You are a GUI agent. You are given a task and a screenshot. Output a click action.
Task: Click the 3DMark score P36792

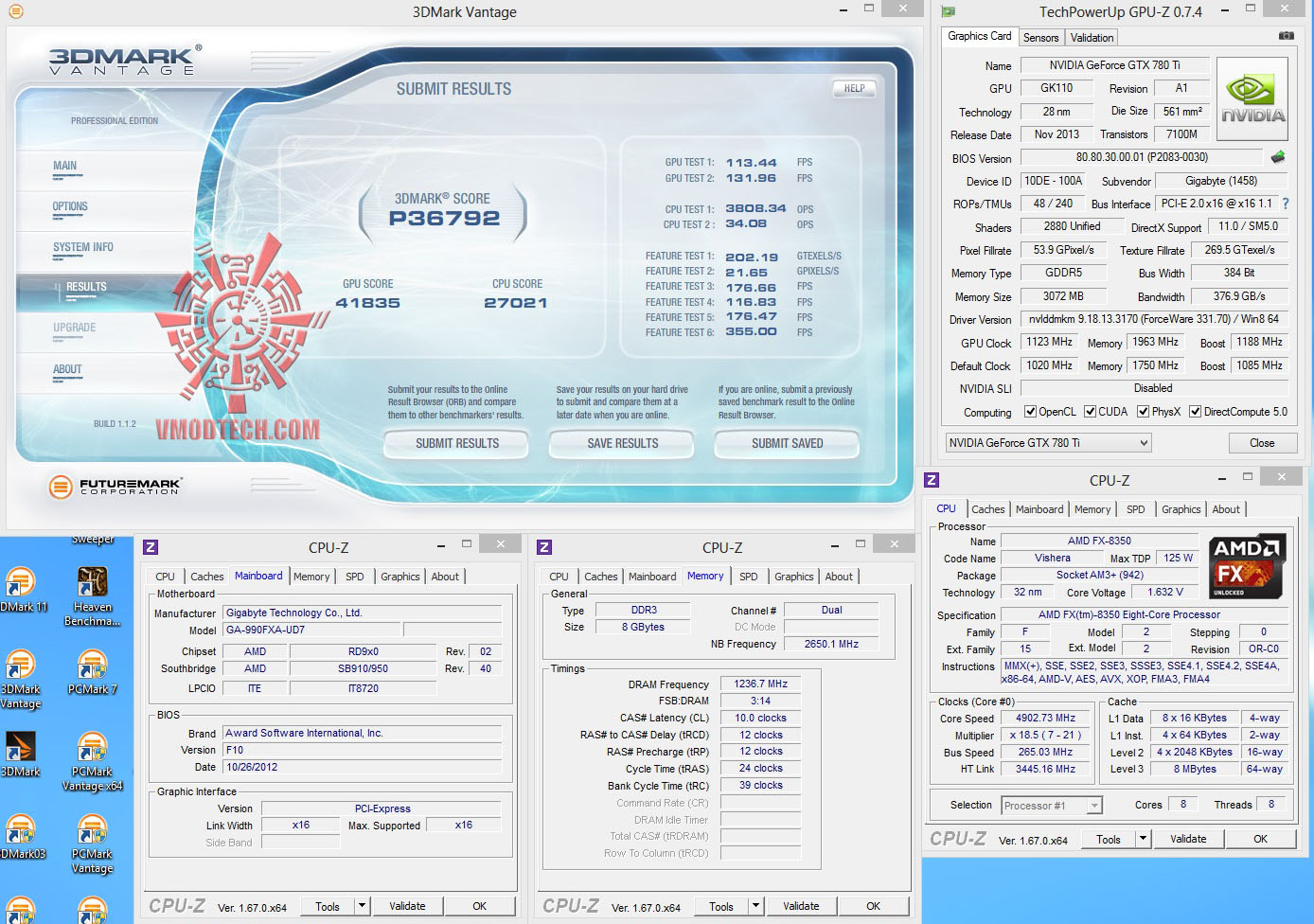pos(444,218)
